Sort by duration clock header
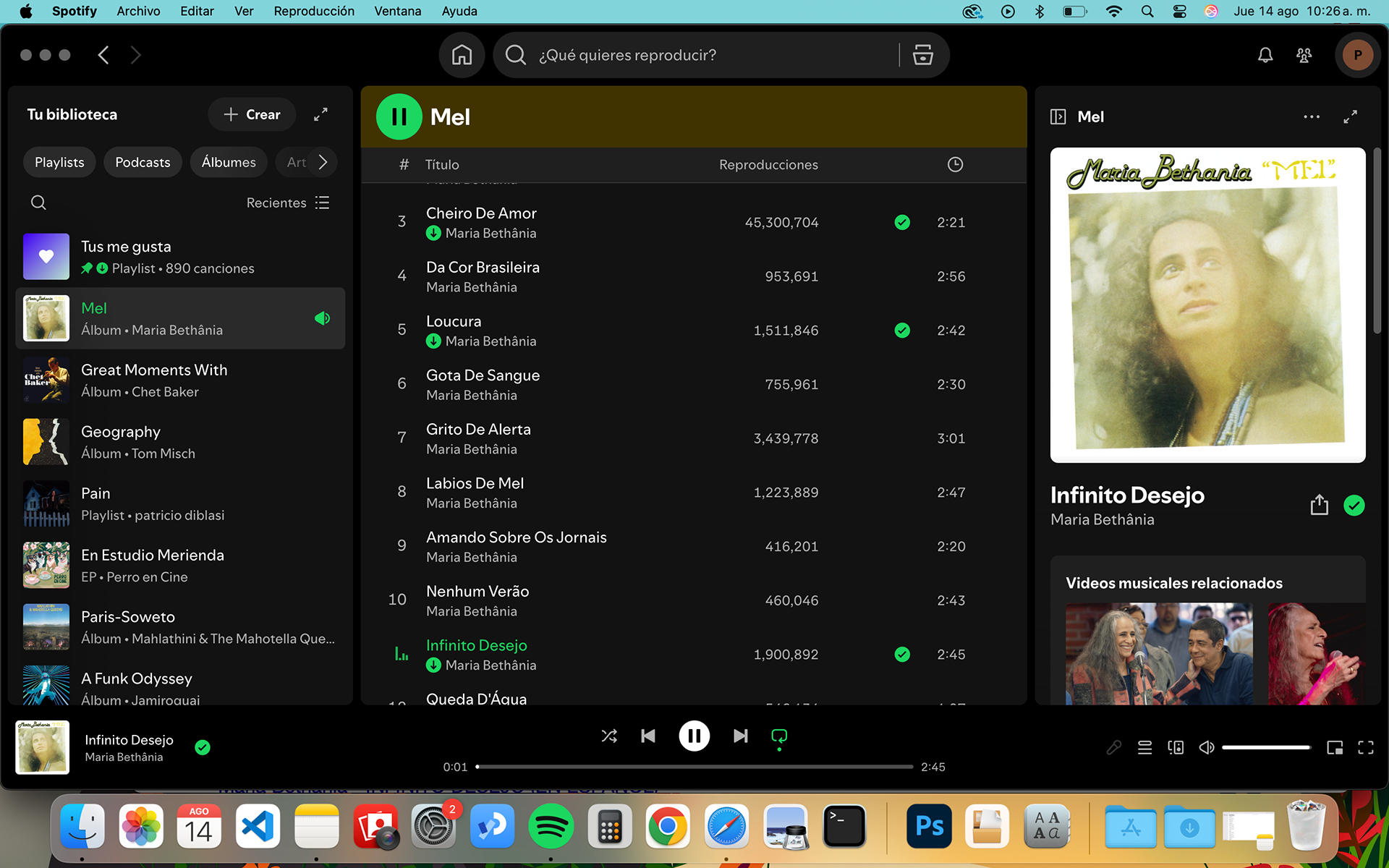 click(955, 164)
